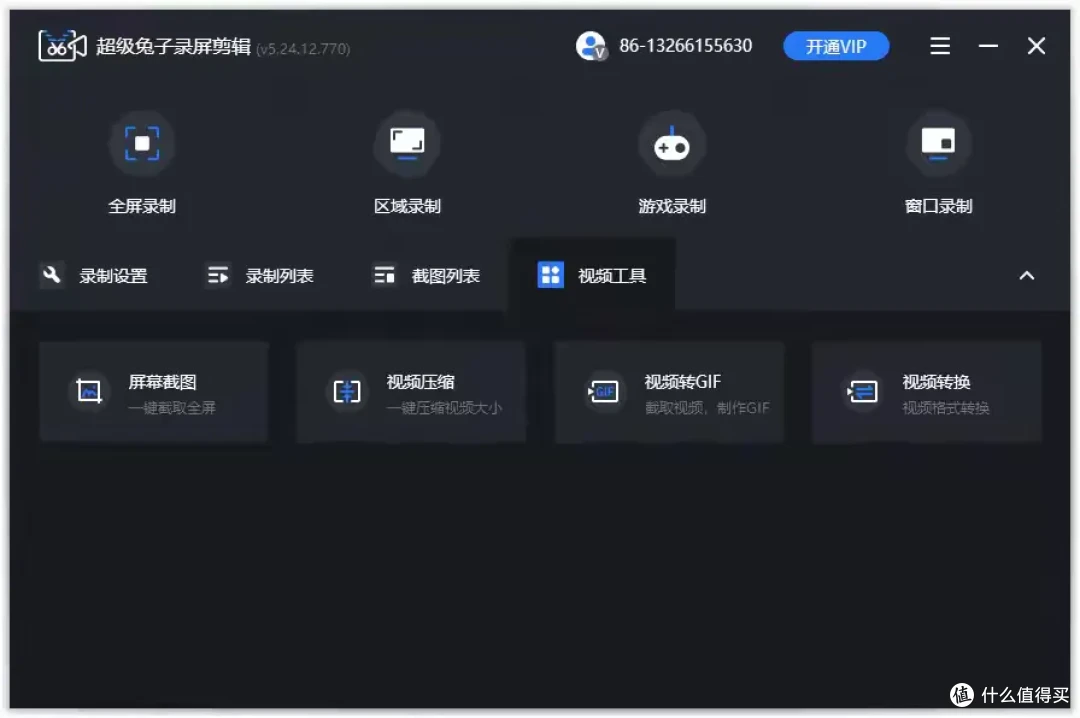Close the recorder window

1036,46
